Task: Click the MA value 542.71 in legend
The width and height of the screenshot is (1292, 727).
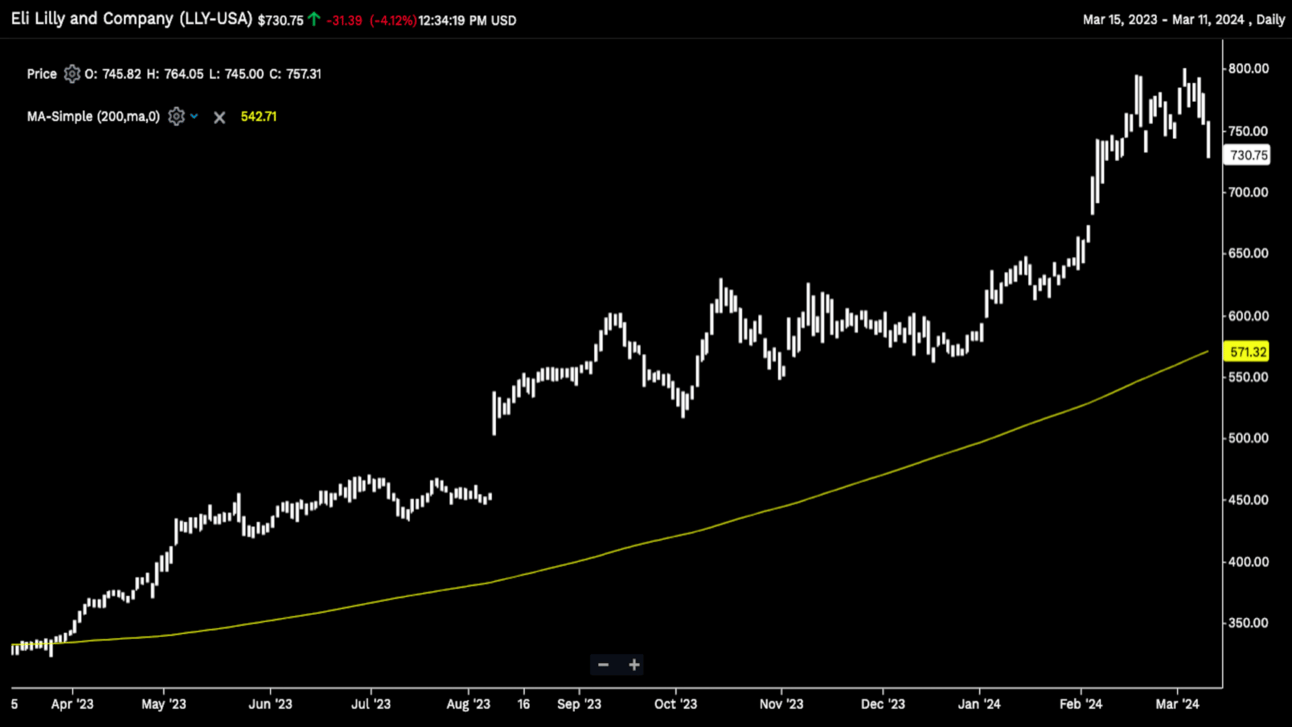Action: coord(259,117)
